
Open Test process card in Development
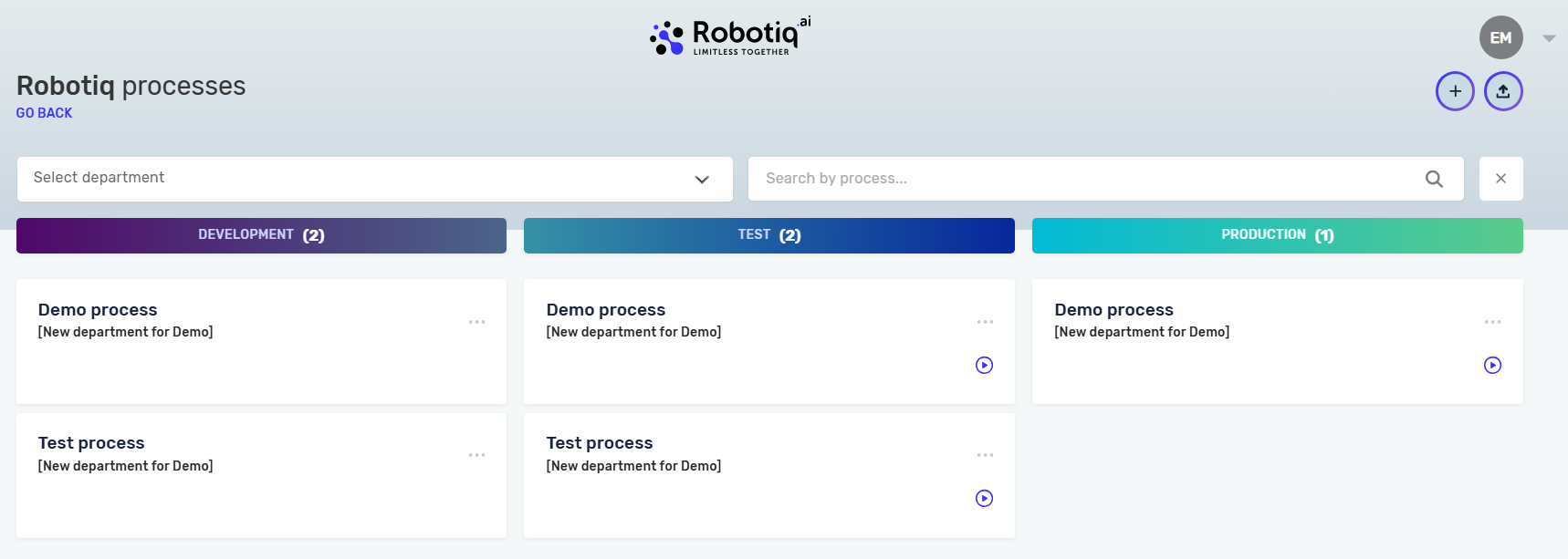pos(261,475)
